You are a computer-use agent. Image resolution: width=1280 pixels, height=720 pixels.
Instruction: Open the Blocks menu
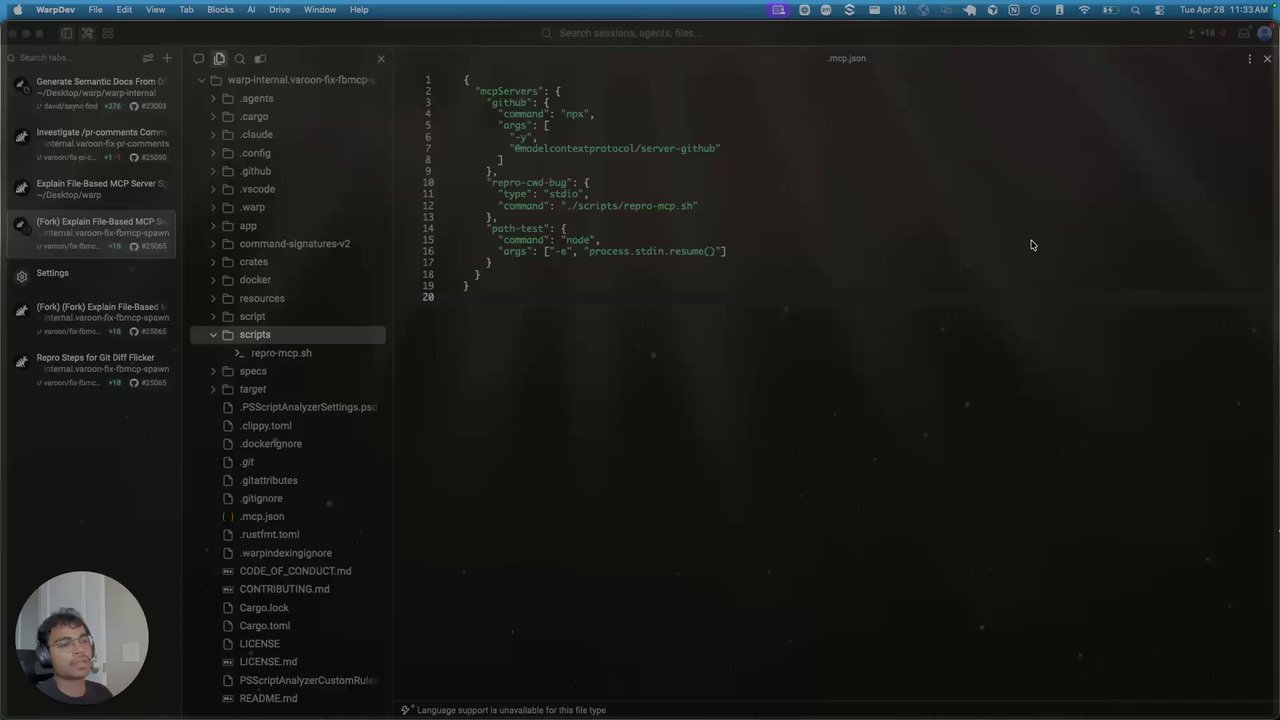pos(220,9)
